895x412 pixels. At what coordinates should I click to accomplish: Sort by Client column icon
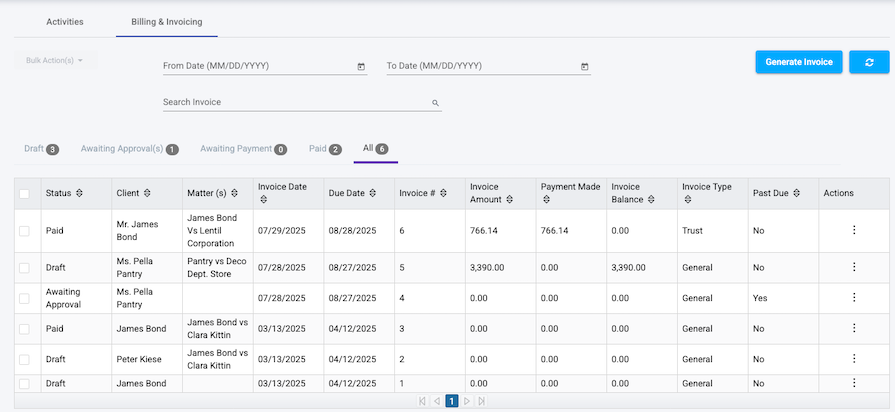147,193
